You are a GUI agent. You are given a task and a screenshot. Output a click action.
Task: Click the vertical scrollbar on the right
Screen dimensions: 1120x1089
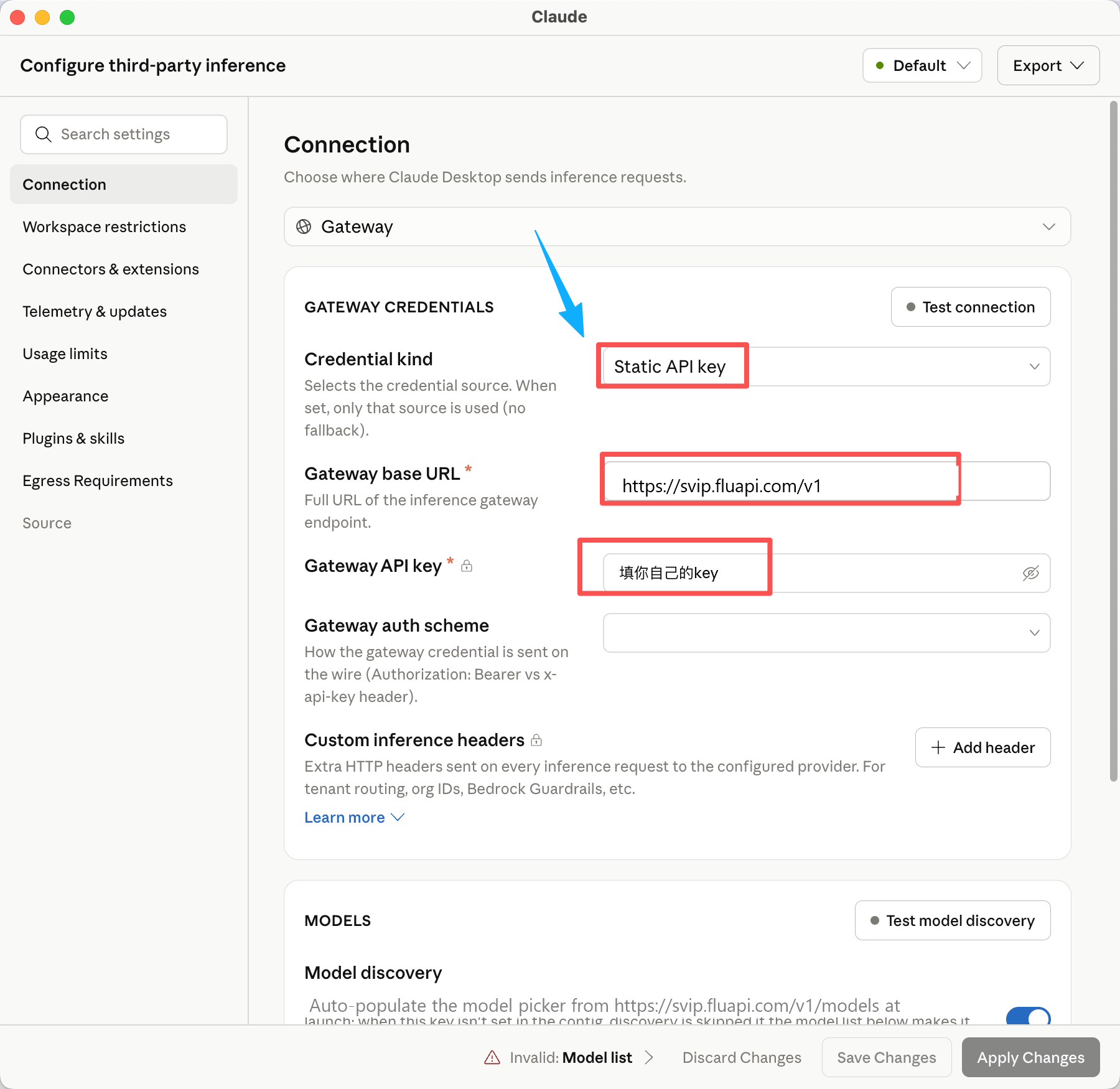coord(1114,441)
